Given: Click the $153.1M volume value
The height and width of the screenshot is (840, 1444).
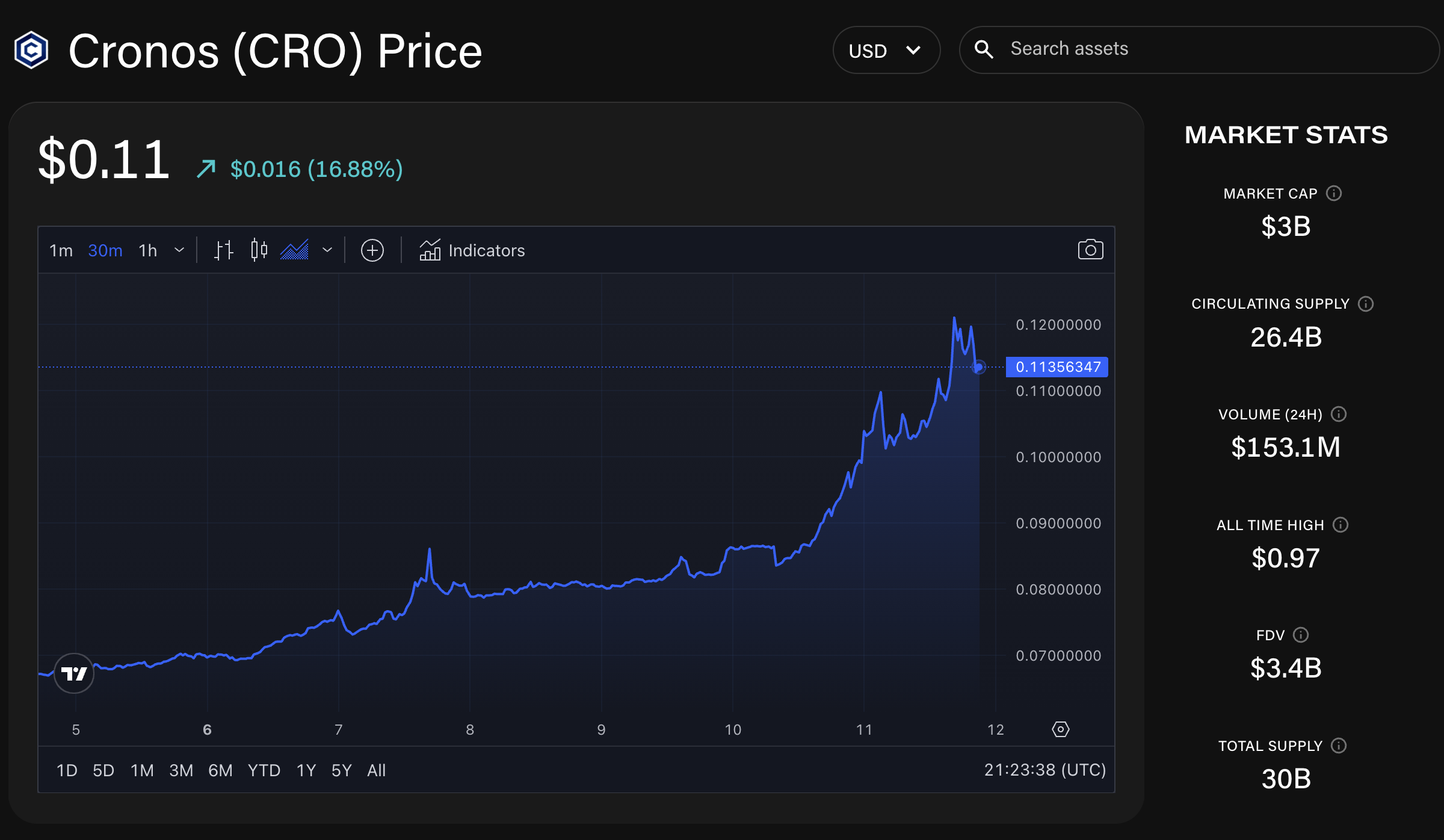Looking at the screenshot, I should click(1286, 447).
